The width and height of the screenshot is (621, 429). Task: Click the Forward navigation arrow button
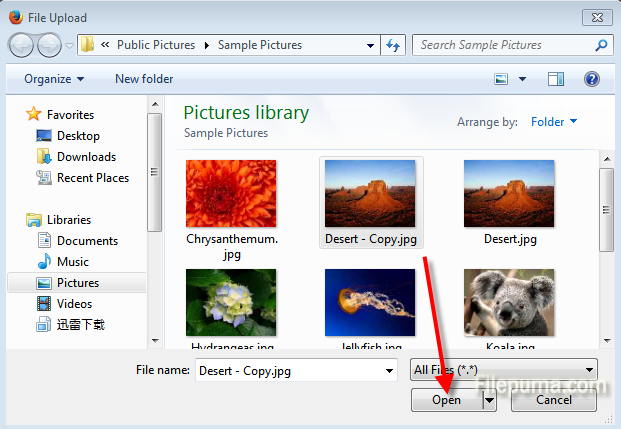point(49,45)
